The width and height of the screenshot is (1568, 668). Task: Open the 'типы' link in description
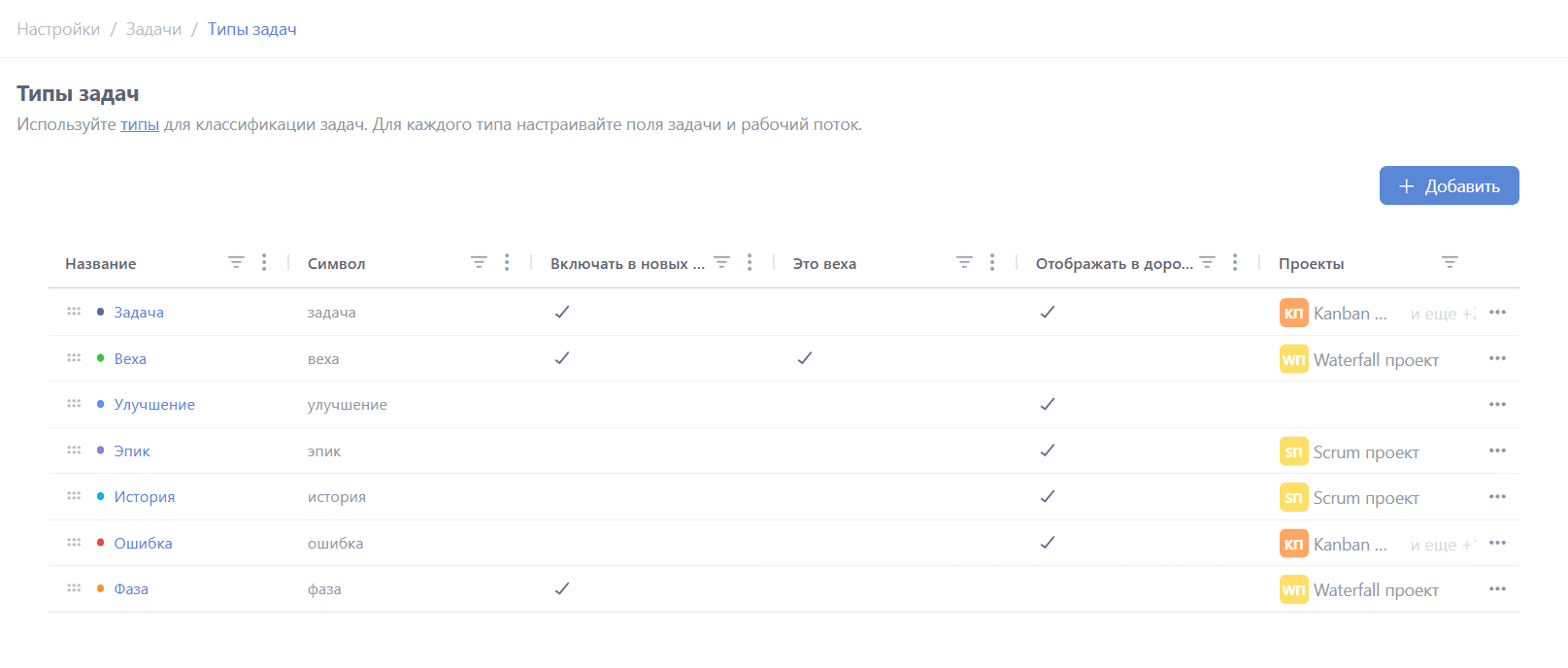coord(140,124)
